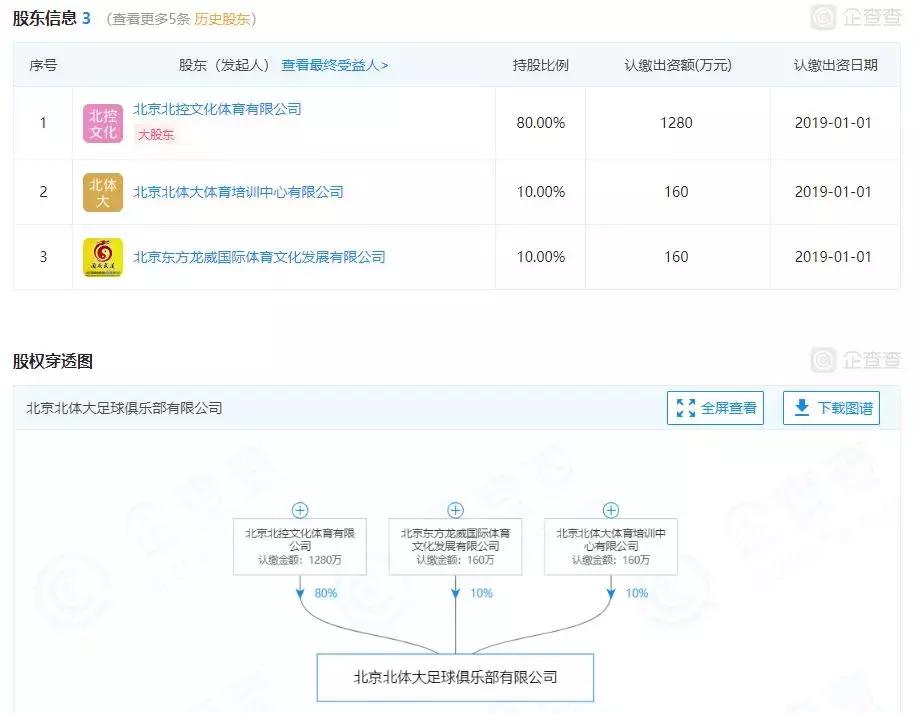Click the 东方龙威 shareholder logo
917x713 pixels.
click(x=102, y=257)
